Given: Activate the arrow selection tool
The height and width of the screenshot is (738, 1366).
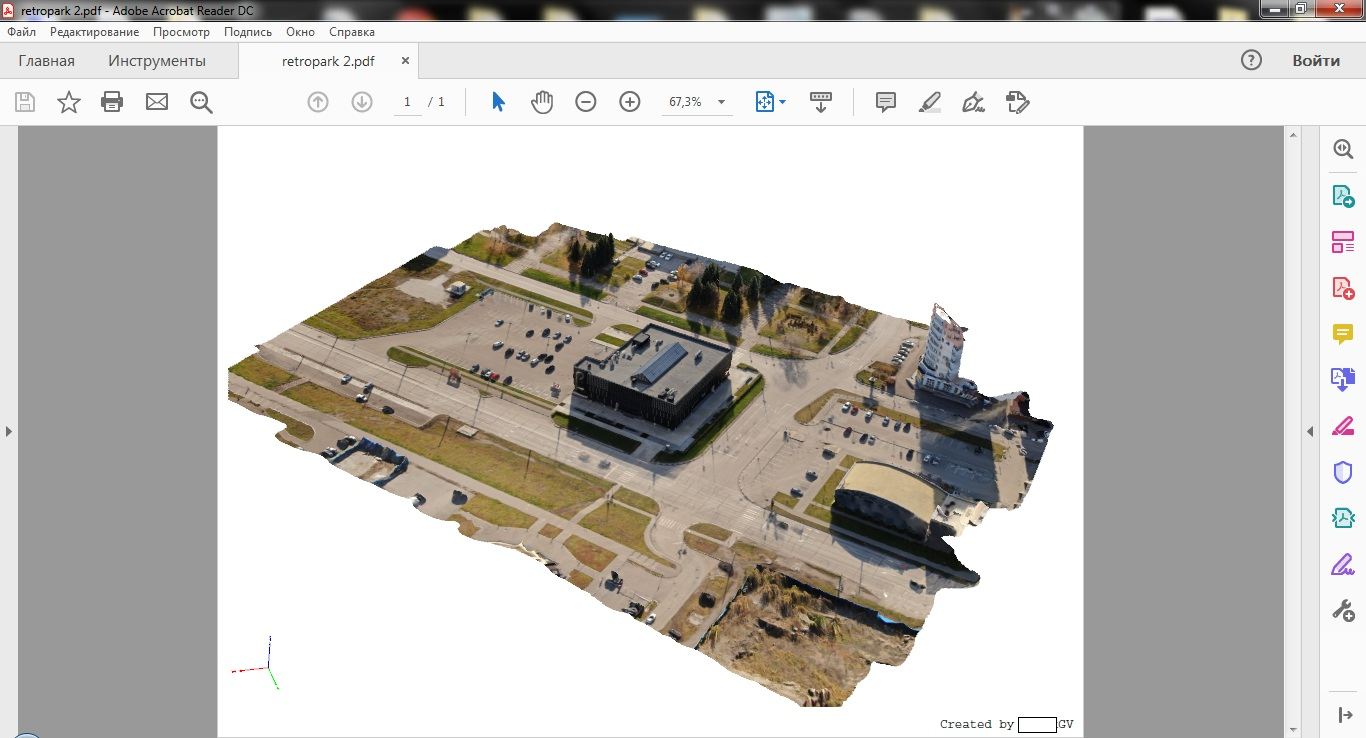Looking at the screenshot, I should tap(498, 102).
